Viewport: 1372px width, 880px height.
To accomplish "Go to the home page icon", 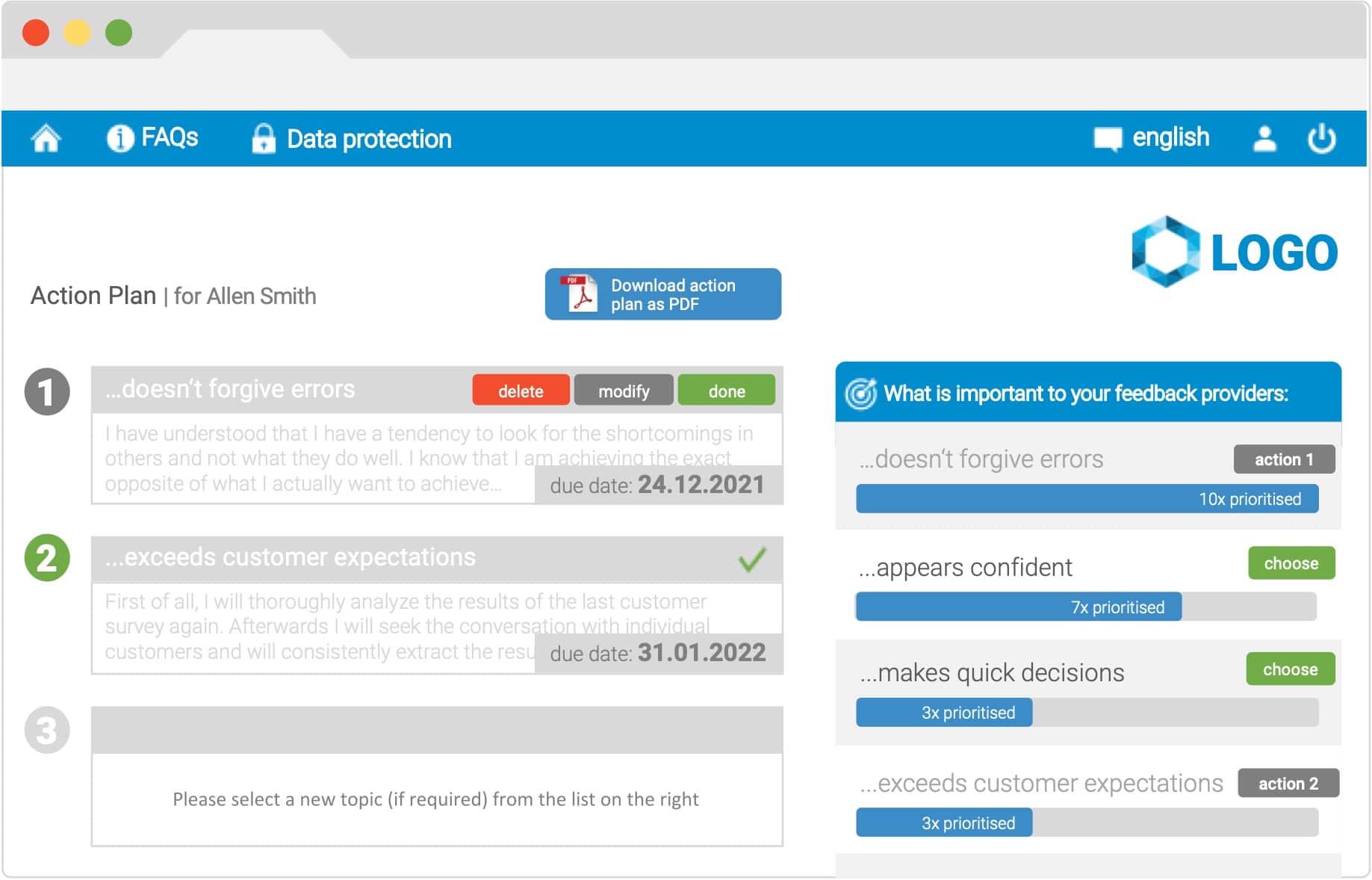I will [46, 138].
